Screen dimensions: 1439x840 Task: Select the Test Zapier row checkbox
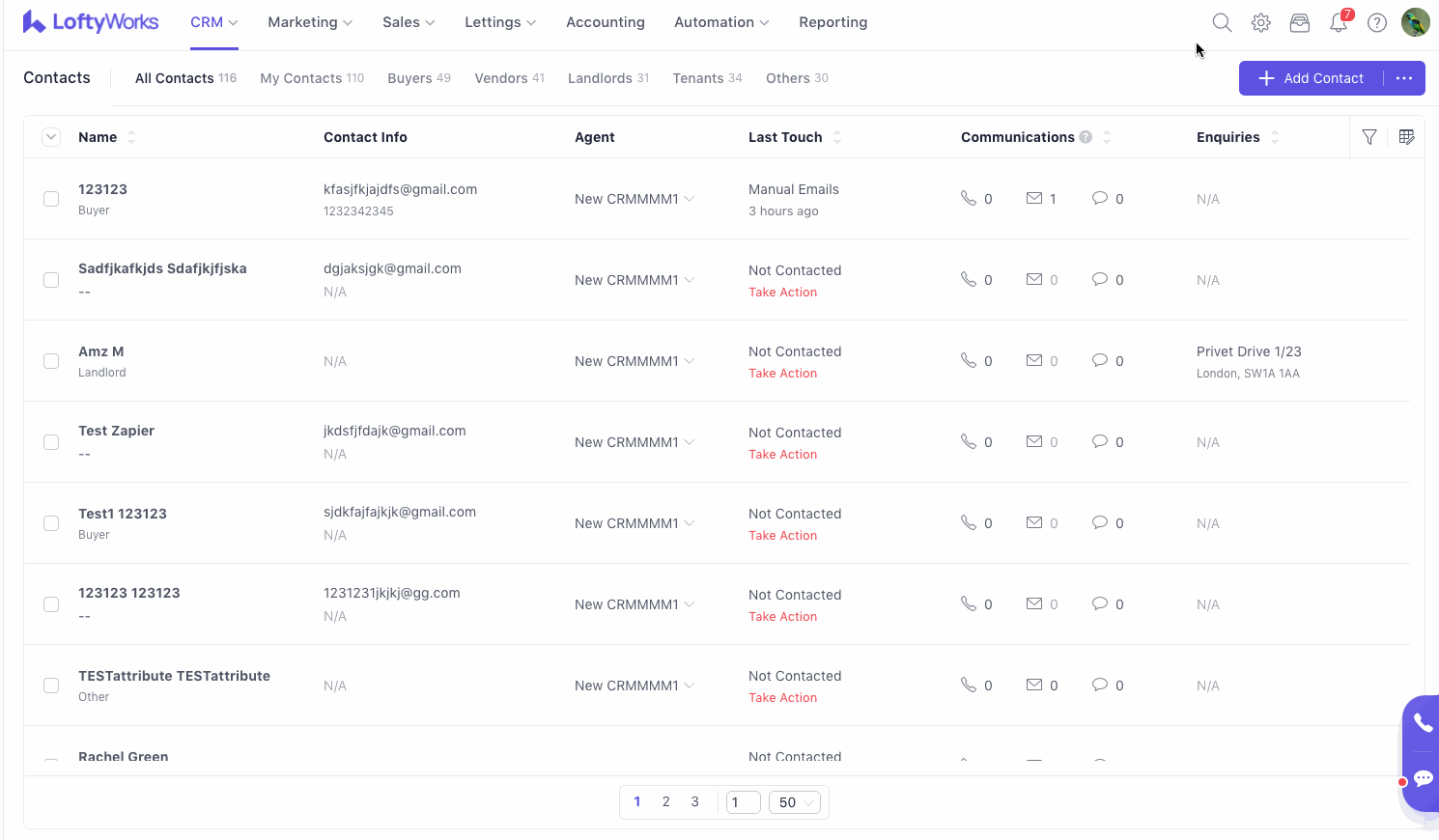(51, 442)
